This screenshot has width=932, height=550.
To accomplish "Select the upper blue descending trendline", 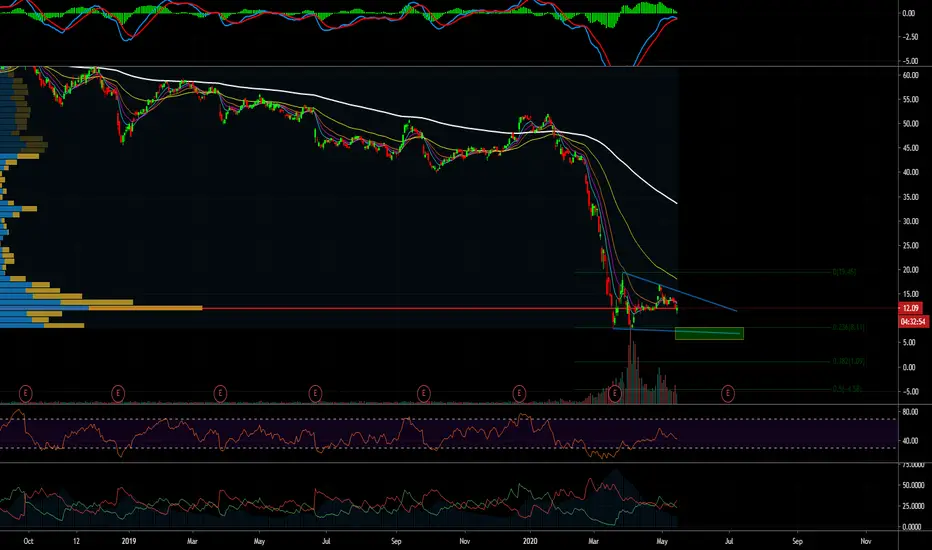I will pos(681,291).
